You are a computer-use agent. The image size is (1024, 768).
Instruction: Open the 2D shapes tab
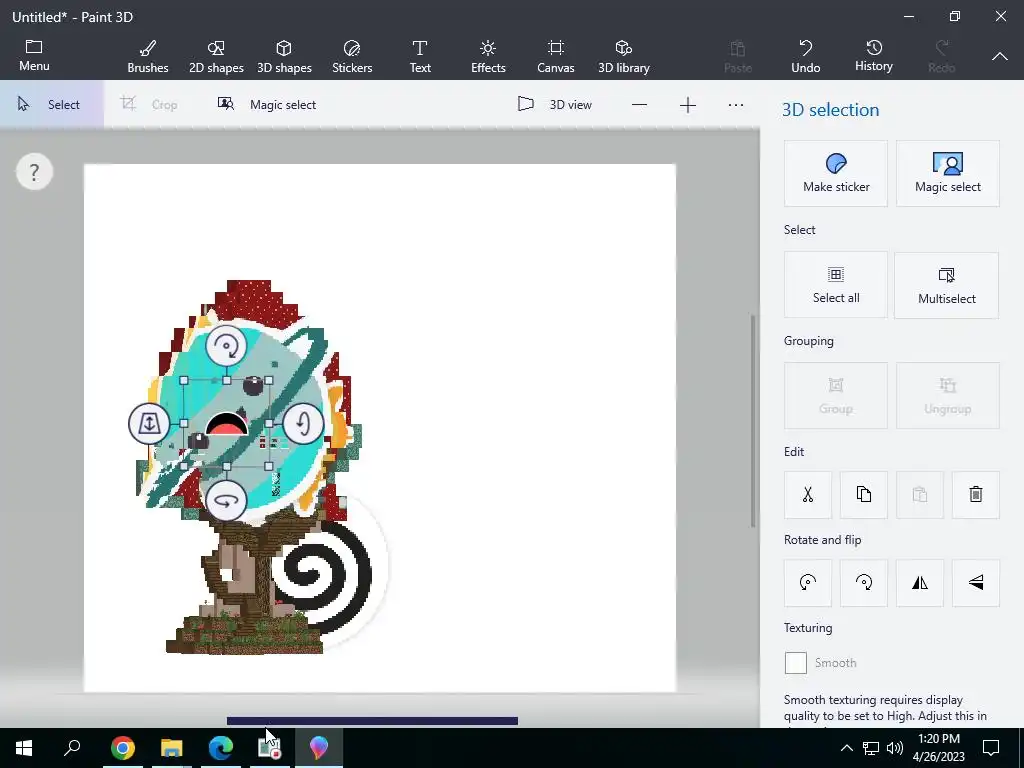(216, 57)
